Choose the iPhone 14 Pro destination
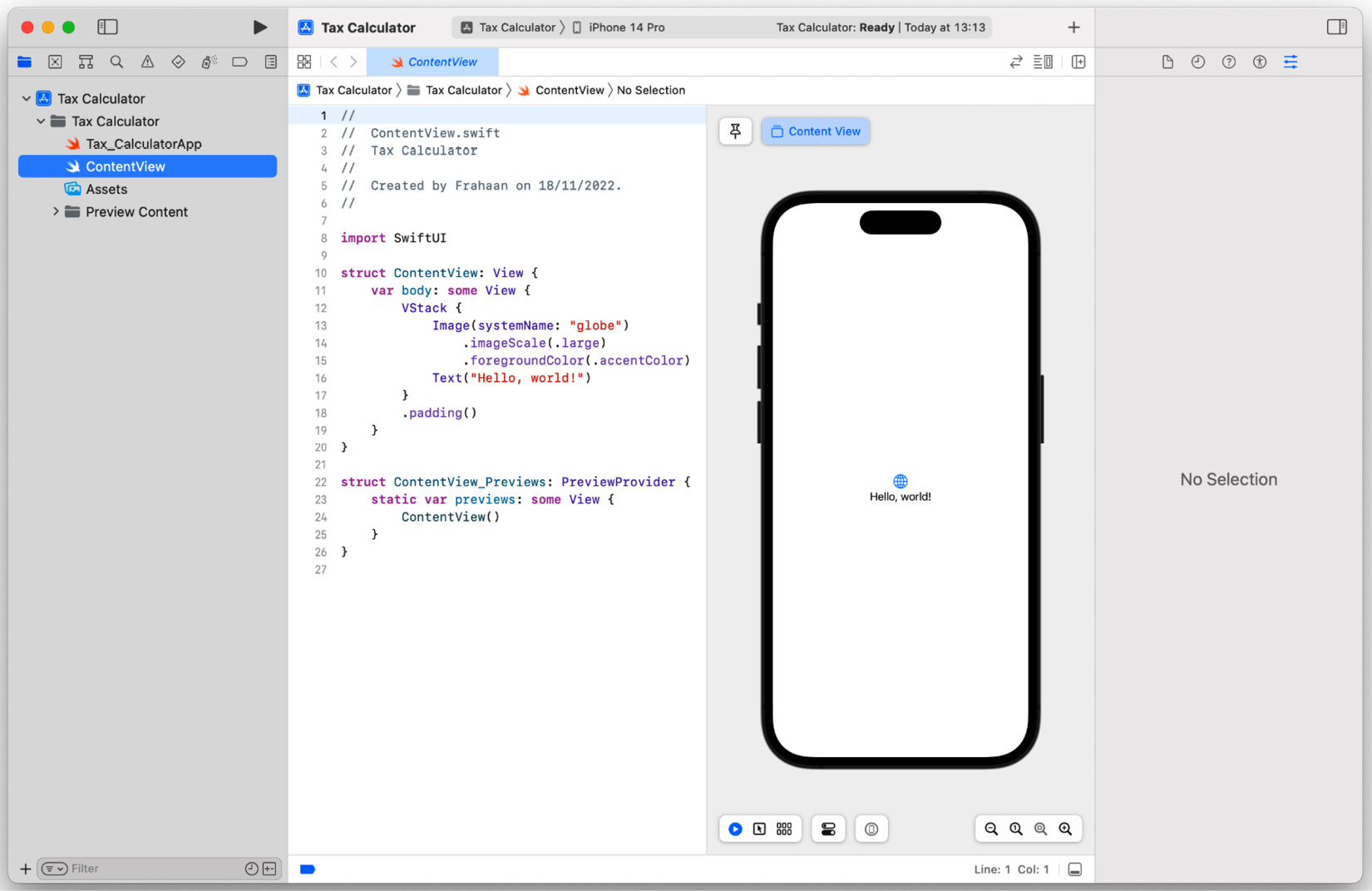This screenshot has width=1372, height=891. coord(619,27)
